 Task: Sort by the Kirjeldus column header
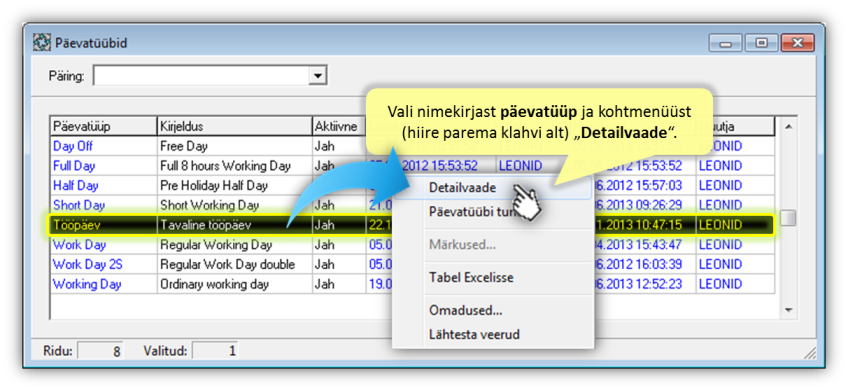(234, 127)
